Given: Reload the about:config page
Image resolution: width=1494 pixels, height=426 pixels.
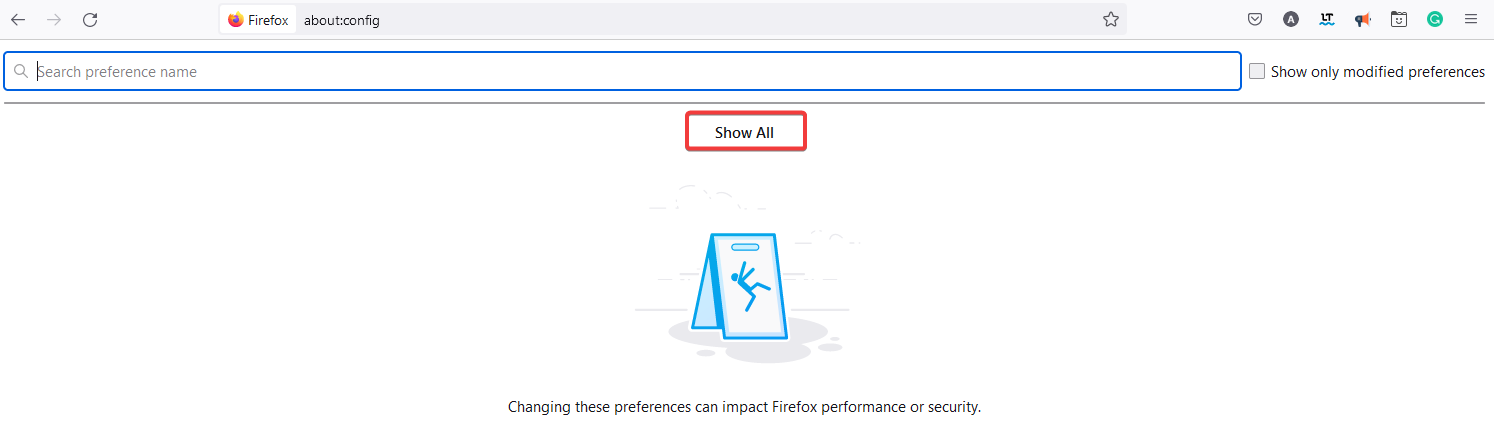Looking at the screenshot, I should 90,20.
